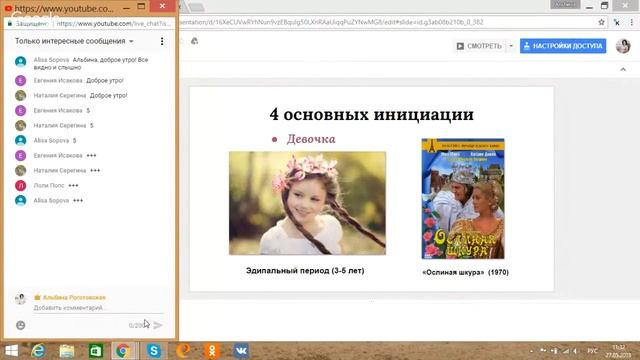Click the Google Drive icon in Slides header

click(x=195, y=41)
